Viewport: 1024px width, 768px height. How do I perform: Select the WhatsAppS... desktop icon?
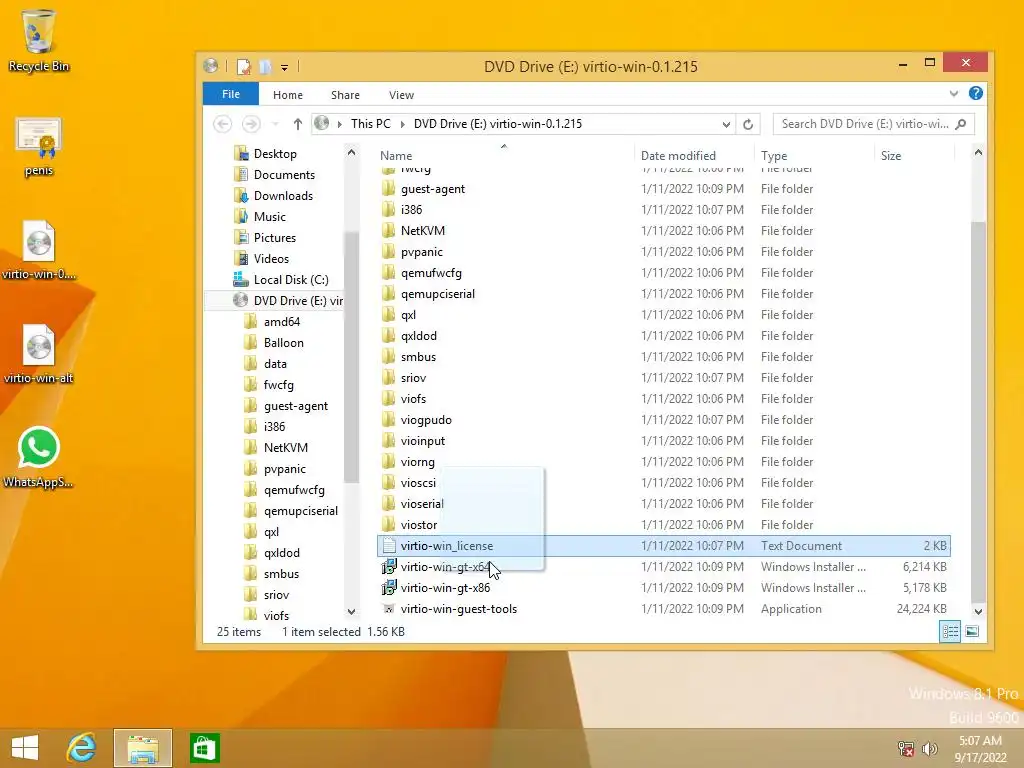point(39,457)
